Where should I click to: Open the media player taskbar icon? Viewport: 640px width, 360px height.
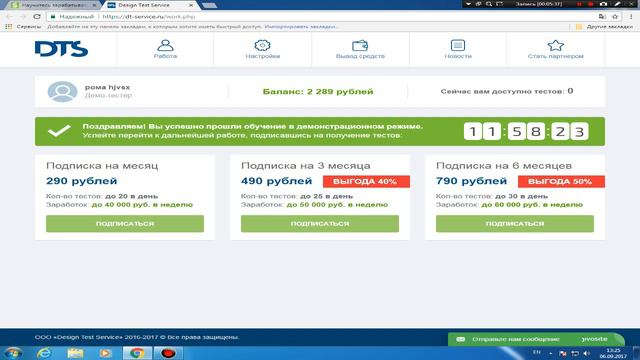coord(105,353)
